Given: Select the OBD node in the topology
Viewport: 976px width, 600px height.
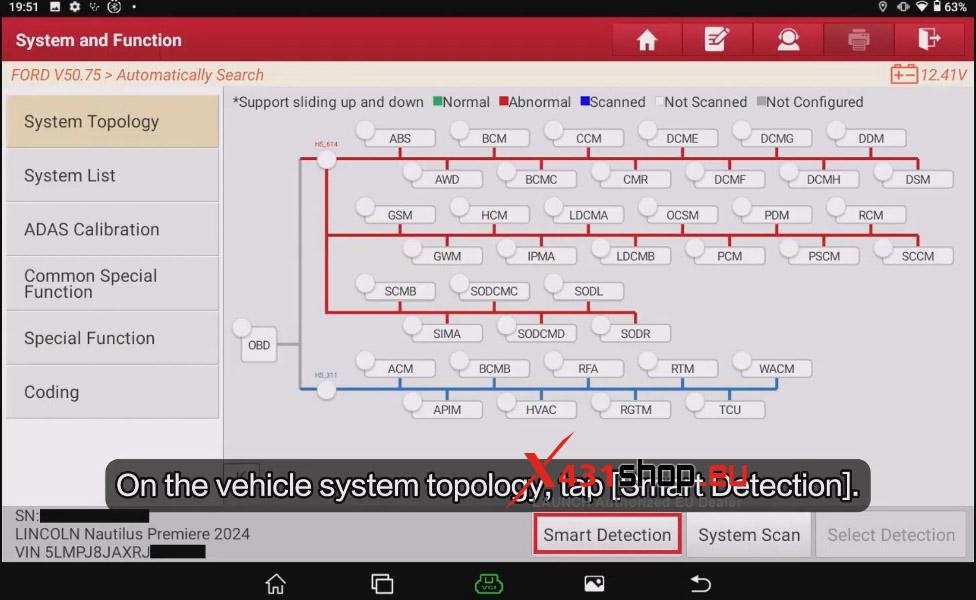Looking at the screenshot, I should tap(259, 345).
